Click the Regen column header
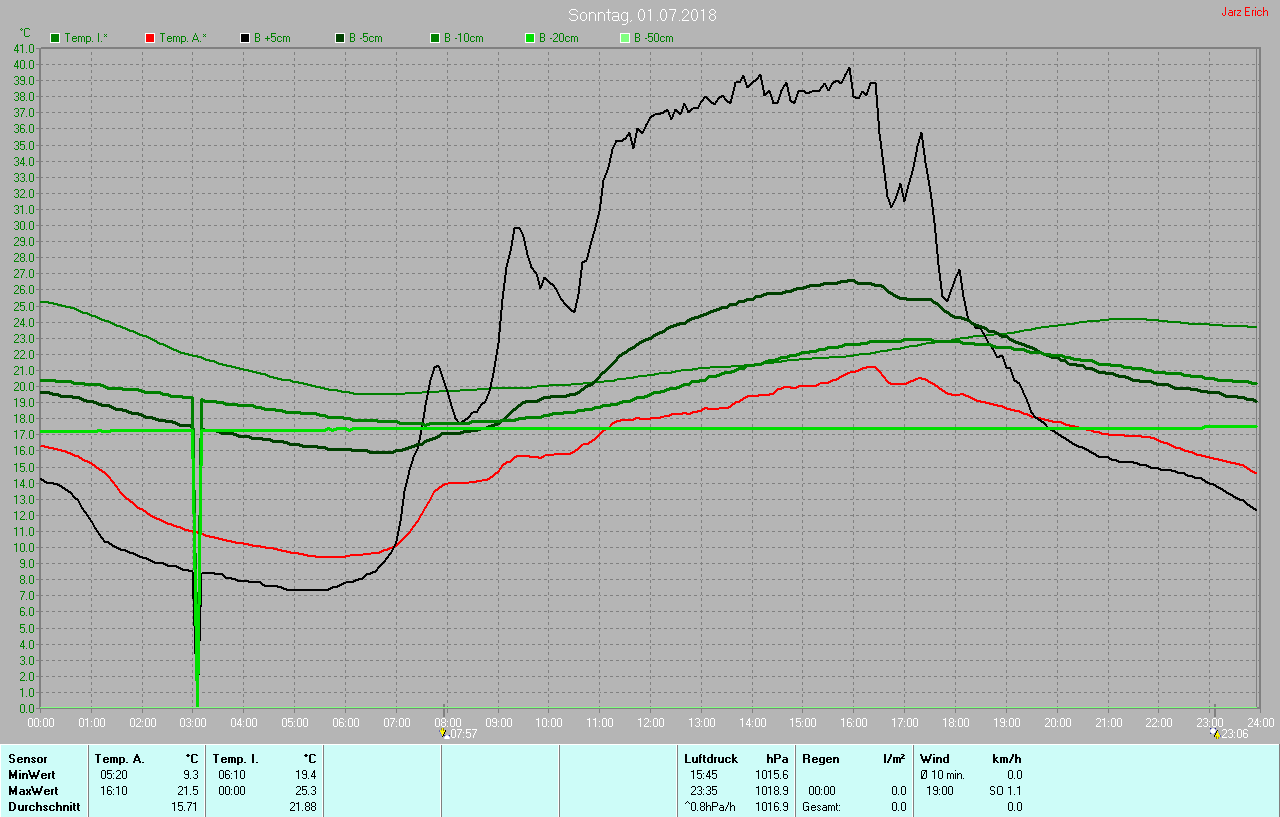The height and width of the screenshot is (817, 1280). pos(820,759)
